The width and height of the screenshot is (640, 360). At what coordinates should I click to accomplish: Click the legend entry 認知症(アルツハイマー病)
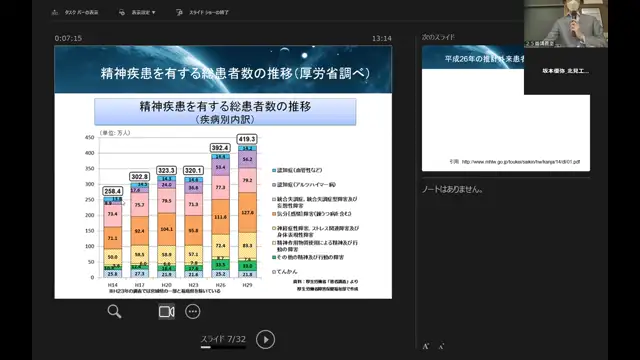tap(304, 184)
